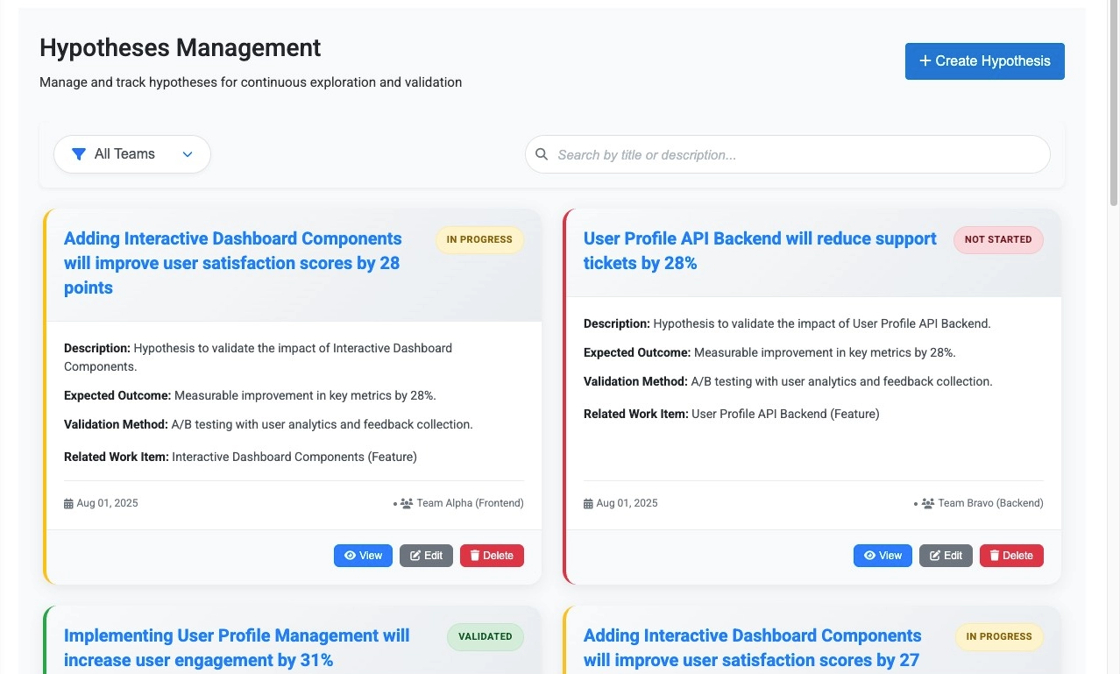Click the calendar icon on the Team Bravo card
This screenshot has height=674, width=1120.
pos(588,503)
